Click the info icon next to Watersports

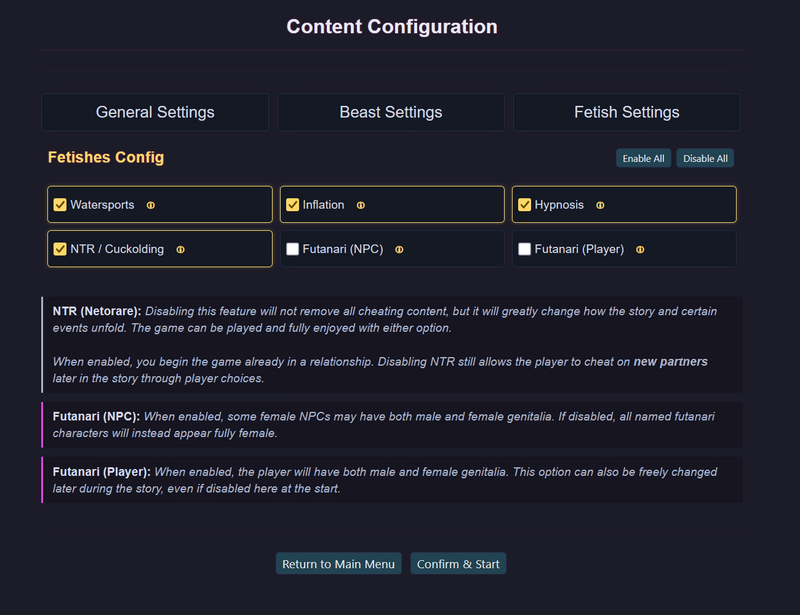[151, 205]
